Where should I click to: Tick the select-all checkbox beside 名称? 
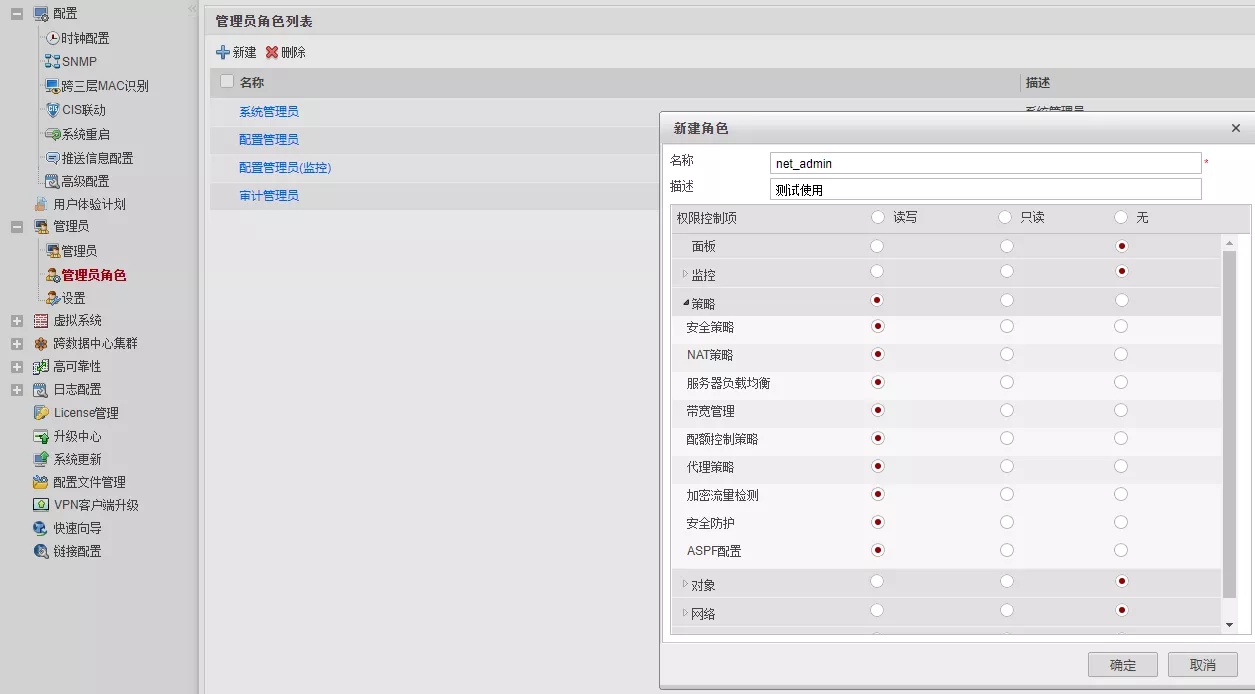[x=227, y=82]
